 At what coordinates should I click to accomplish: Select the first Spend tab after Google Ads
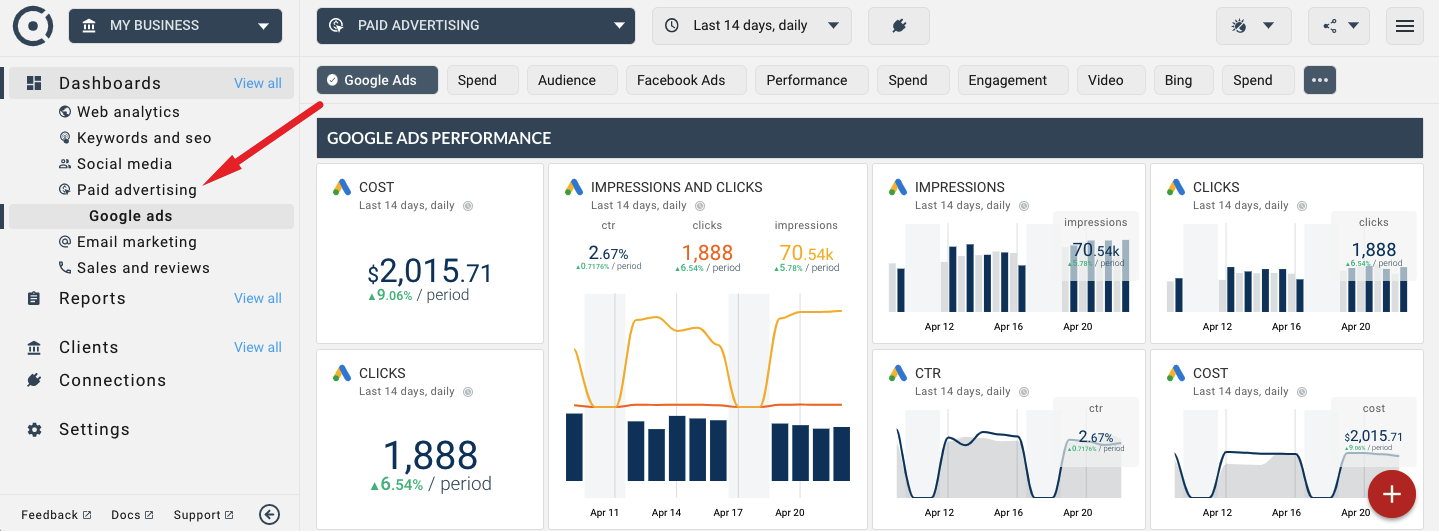click(483, 80)
